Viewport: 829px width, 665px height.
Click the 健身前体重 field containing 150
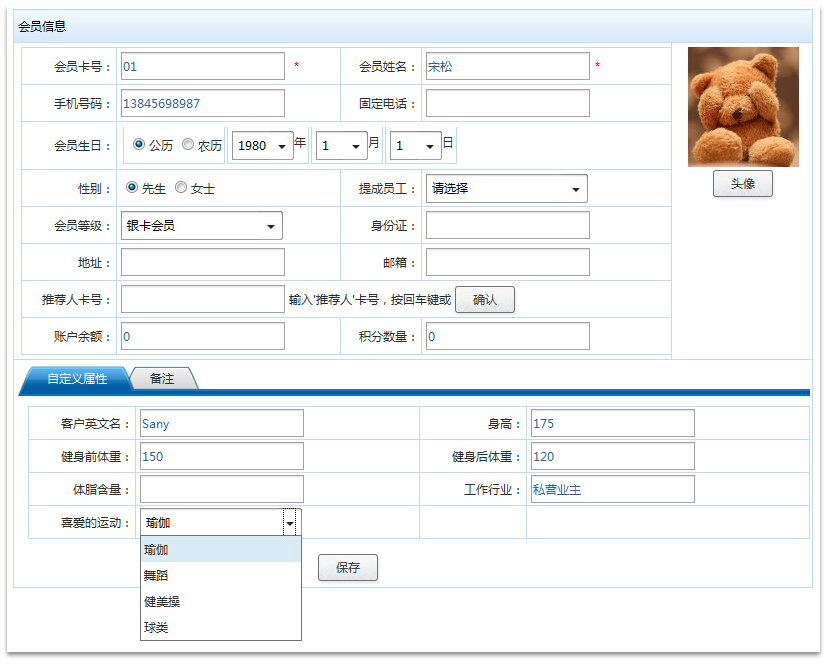point(222,456)
